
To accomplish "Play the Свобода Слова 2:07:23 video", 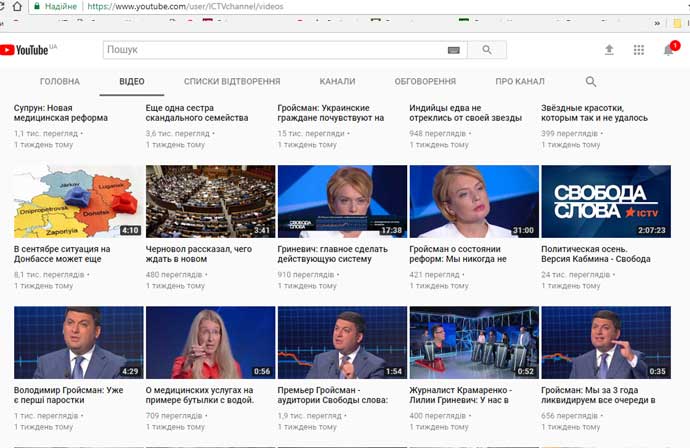I will click(605, 201).
